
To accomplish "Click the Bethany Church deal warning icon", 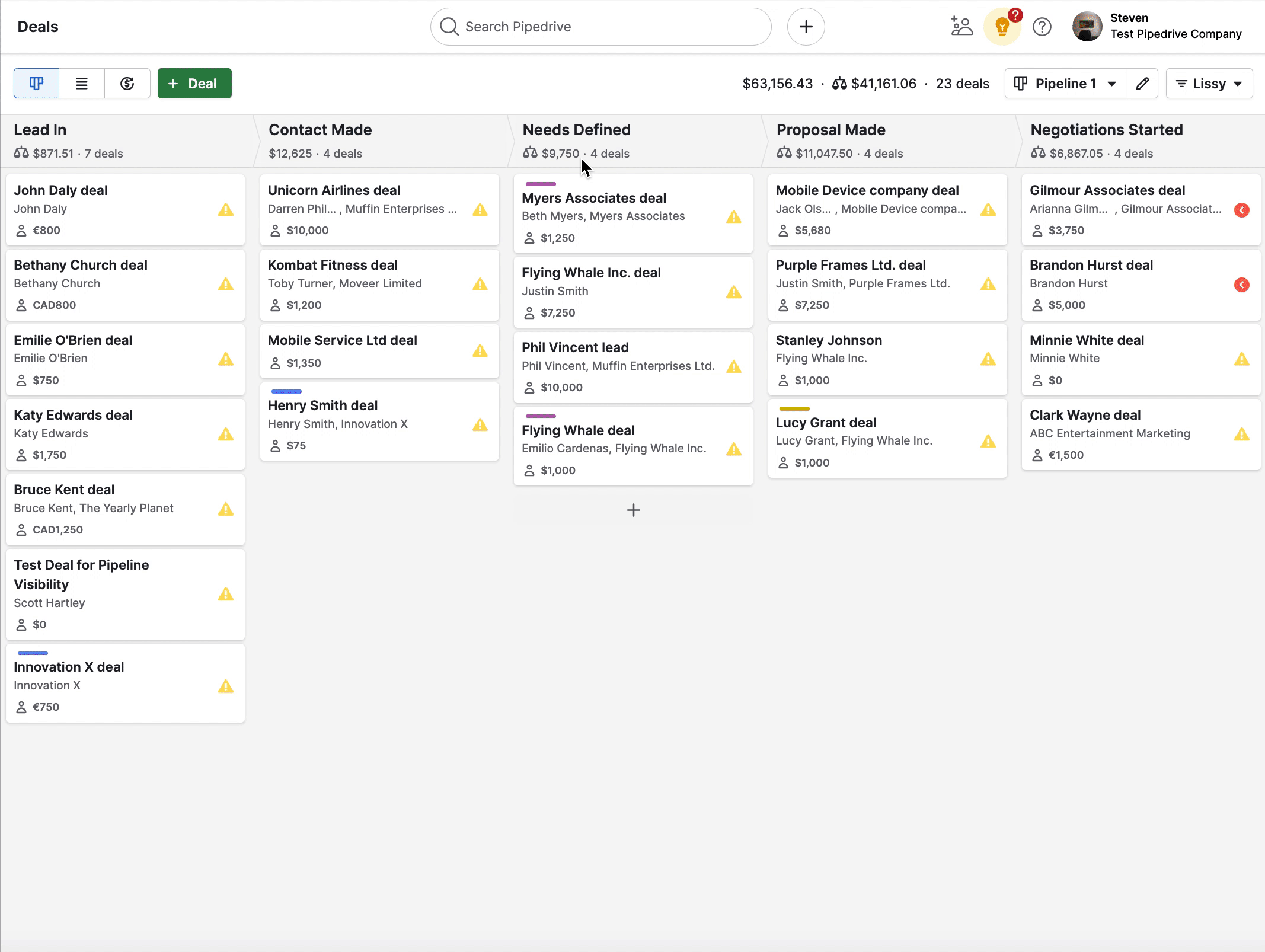I will click(226, 285).
